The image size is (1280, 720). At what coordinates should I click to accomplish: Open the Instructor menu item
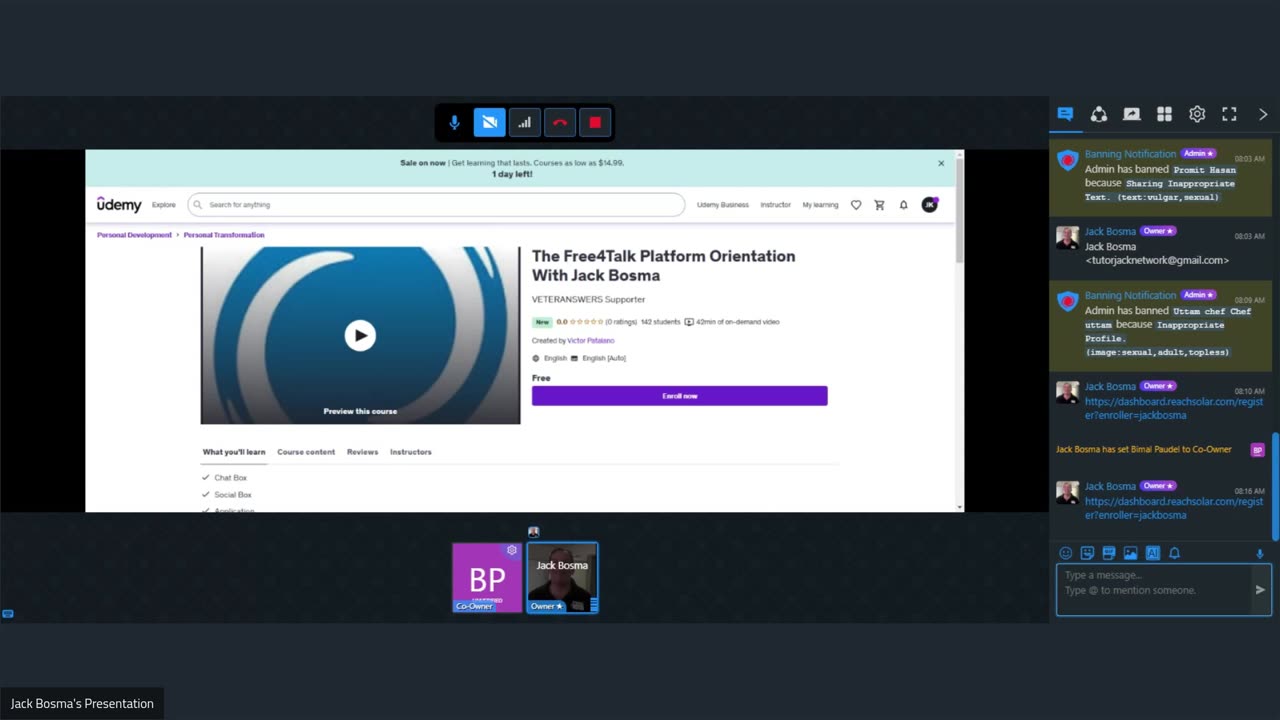(775, 205)
